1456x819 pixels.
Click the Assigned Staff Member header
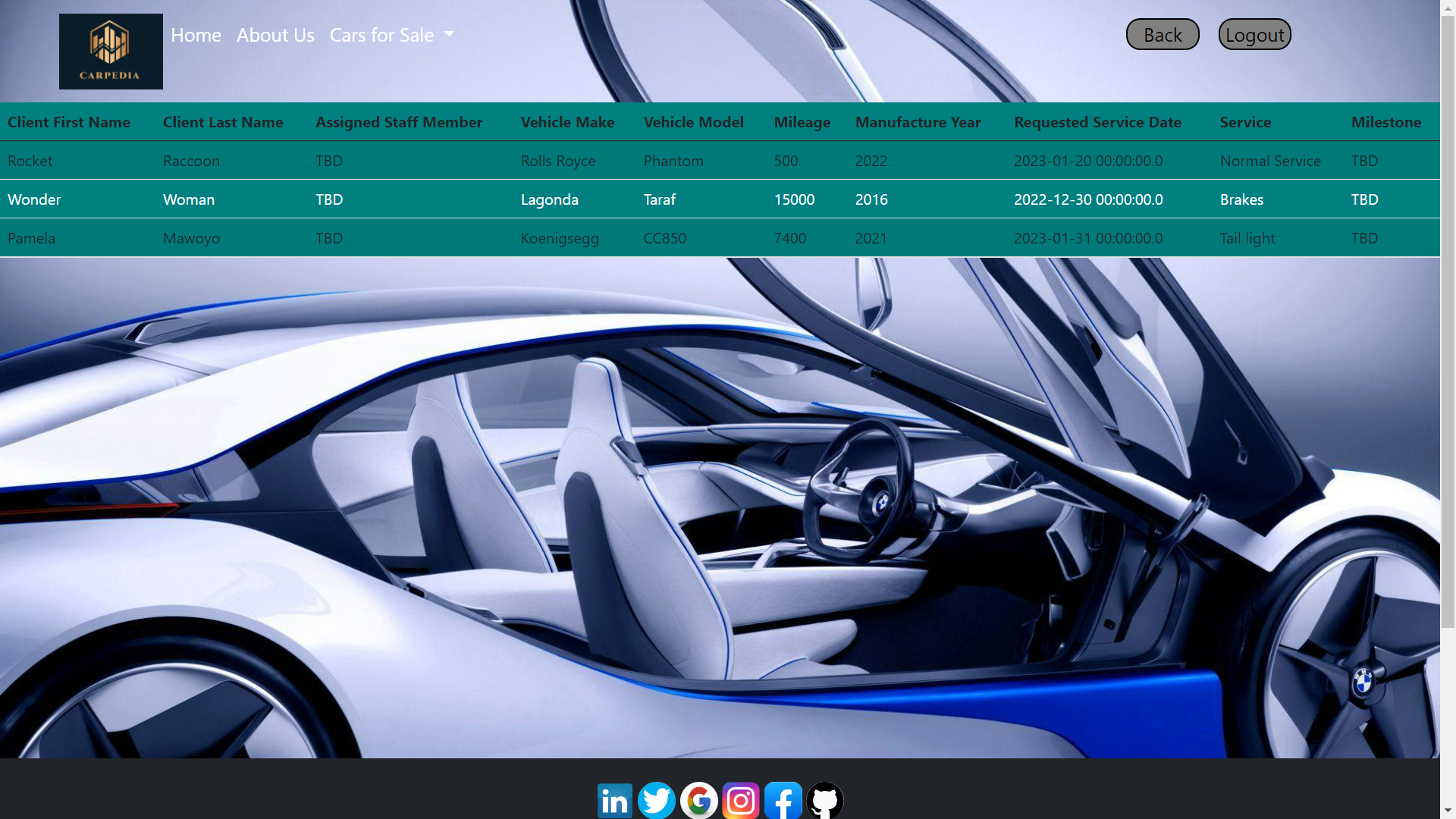[x=399, y=122]
